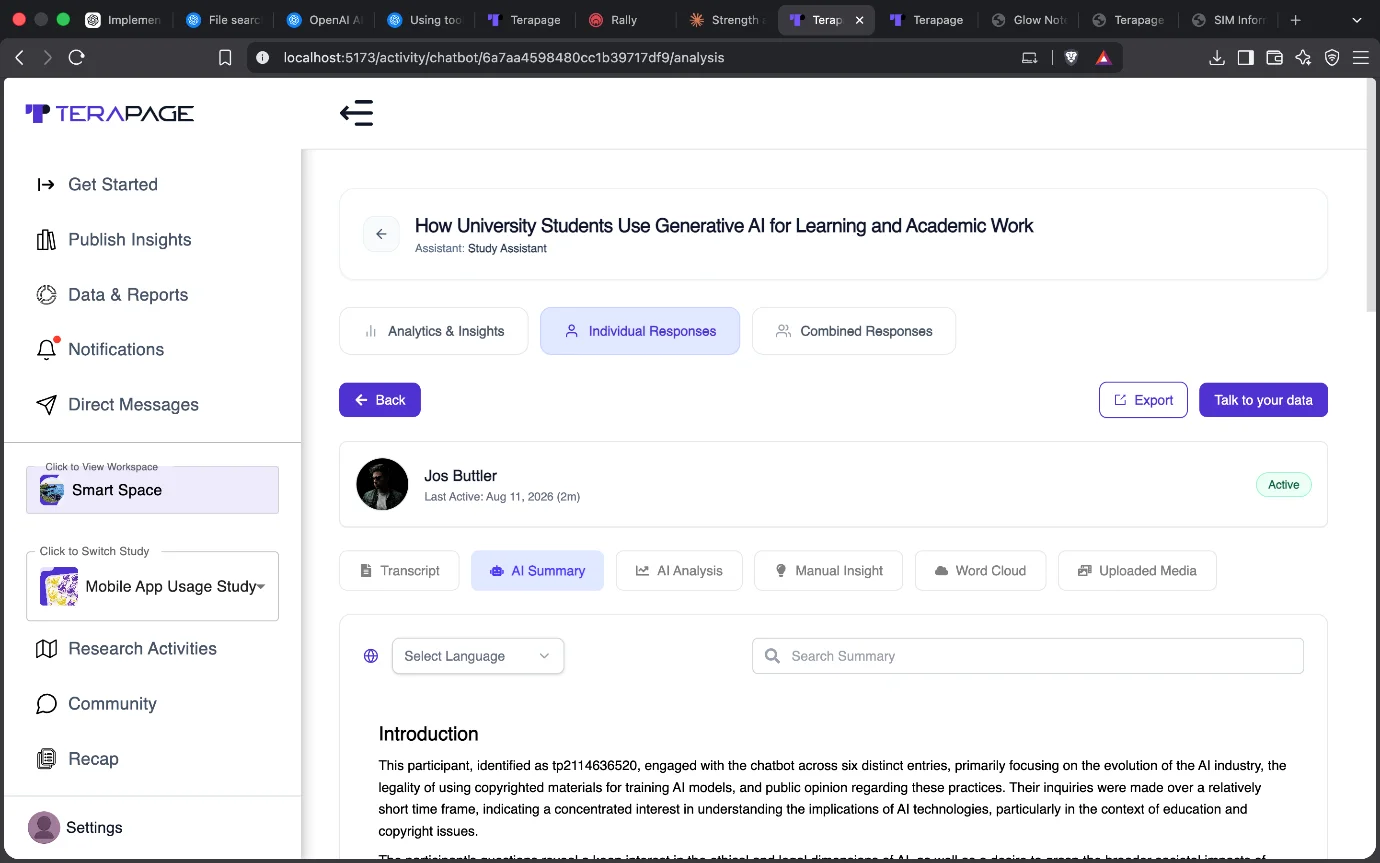Open the Select Language dropdown
Viewport: 1380px width, 863px height.
pos(478,656)
